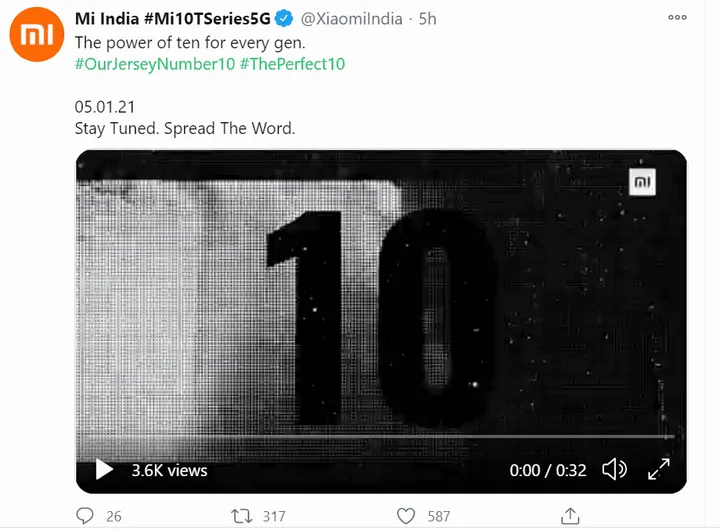Play the tweet video

coord(104,469)
